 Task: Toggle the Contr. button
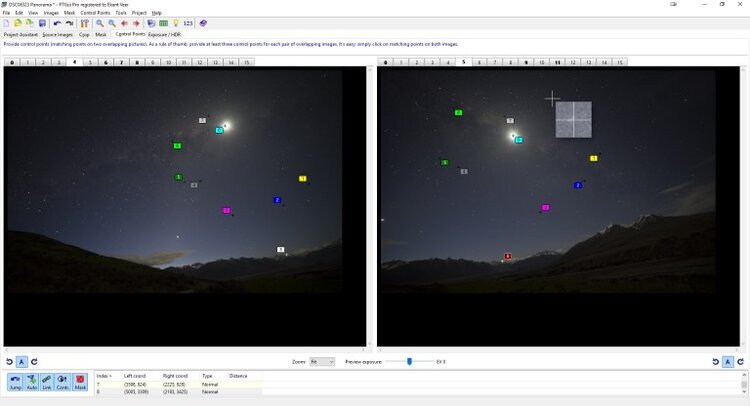pyautogui.click(x=63, y=382)
